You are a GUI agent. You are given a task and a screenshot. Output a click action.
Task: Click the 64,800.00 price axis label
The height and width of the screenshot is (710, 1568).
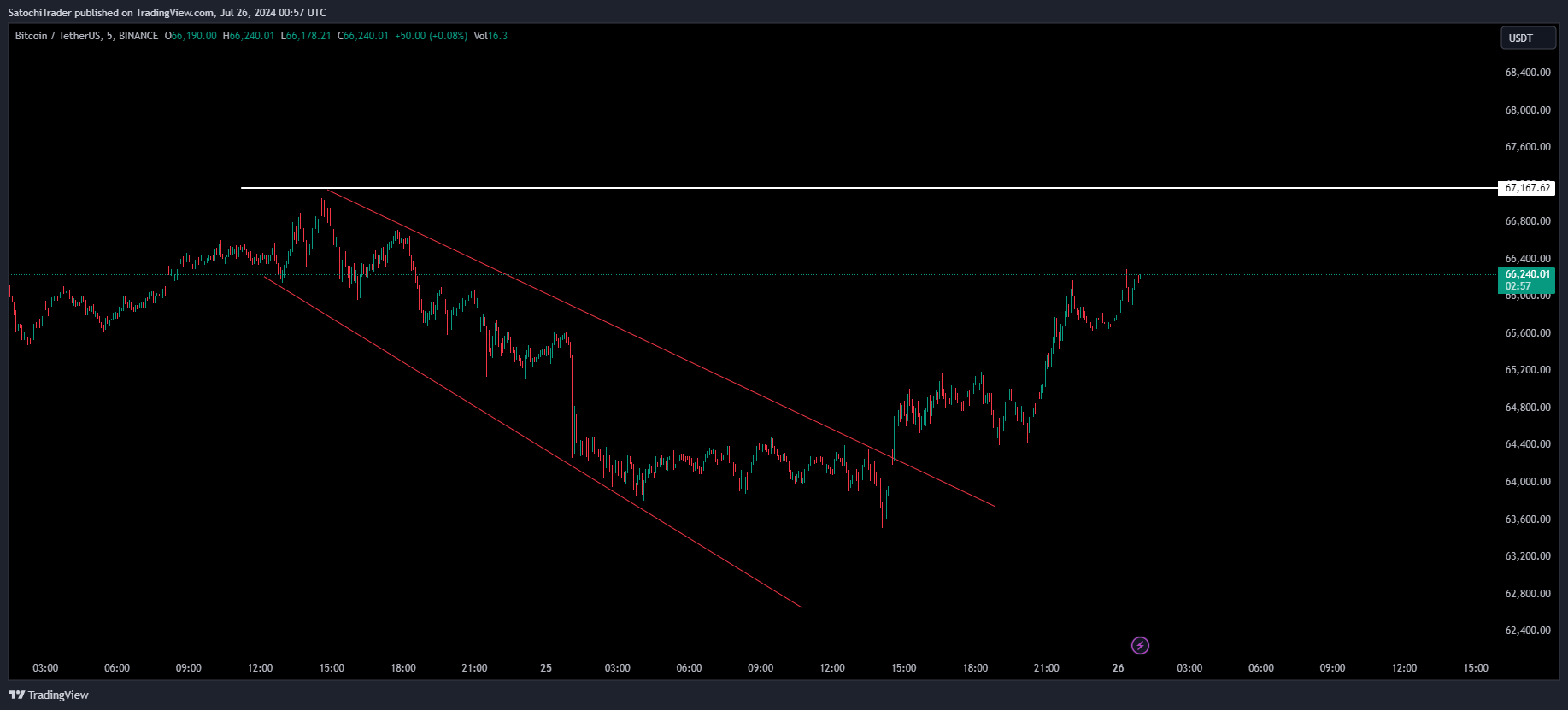[x=1527, y=408]
